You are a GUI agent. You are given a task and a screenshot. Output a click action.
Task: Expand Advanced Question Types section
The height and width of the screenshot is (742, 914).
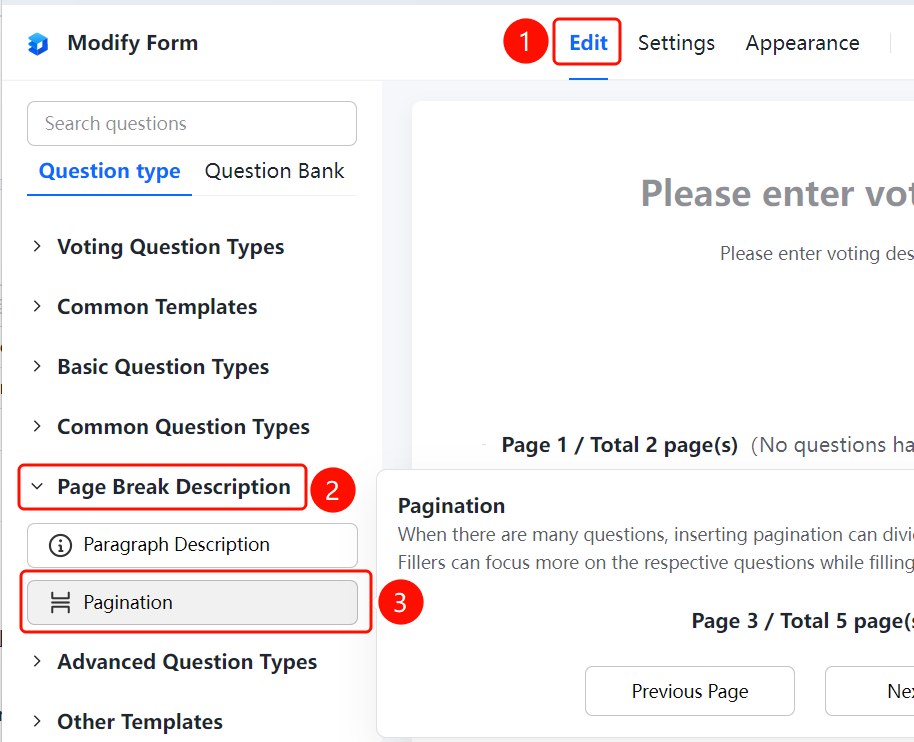(x=37, y=662)
